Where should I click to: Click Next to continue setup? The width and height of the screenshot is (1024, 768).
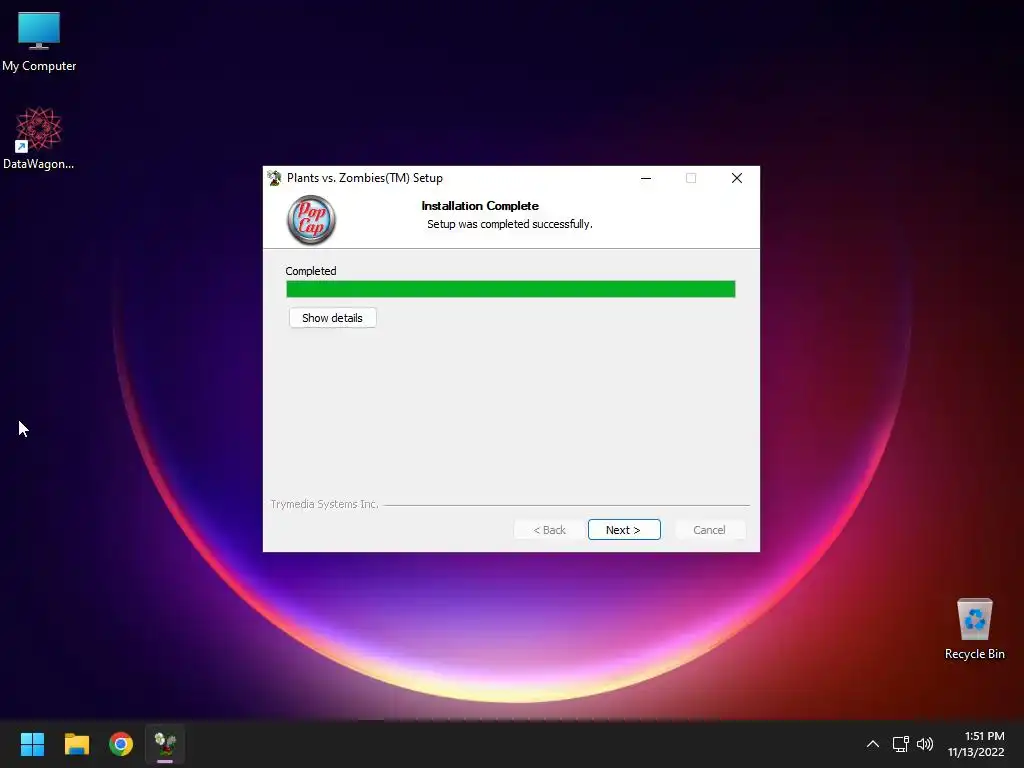624,530
